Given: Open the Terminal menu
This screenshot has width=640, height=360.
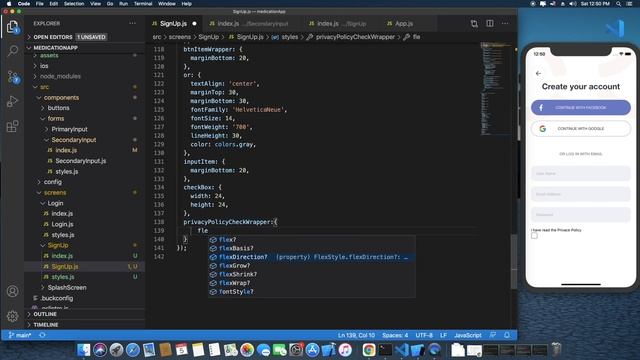Looking at the screenshot, I should click(143, 4).
